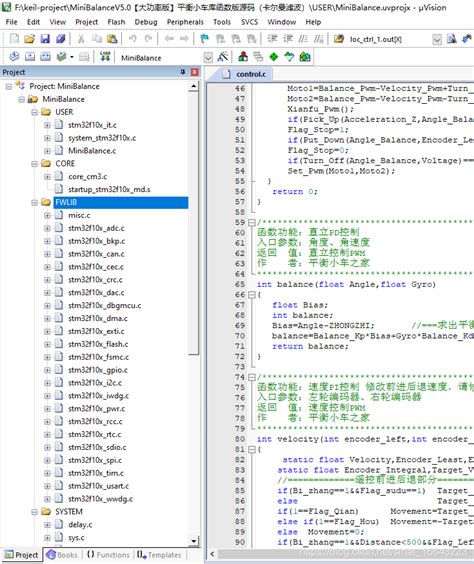
Task: Click the Undo arrow icon
Action: (133, 38)
